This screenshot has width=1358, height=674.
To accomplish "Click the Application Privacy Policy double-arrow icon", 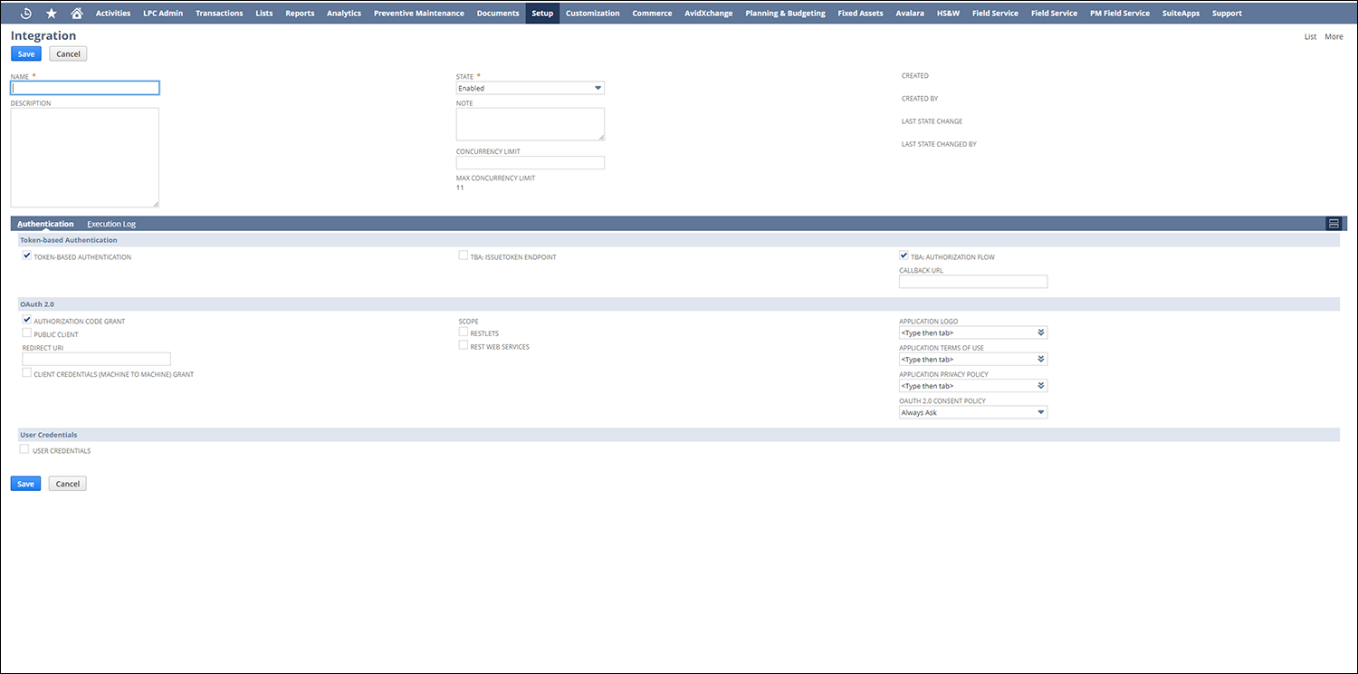I will click(x=1041, y=386).
